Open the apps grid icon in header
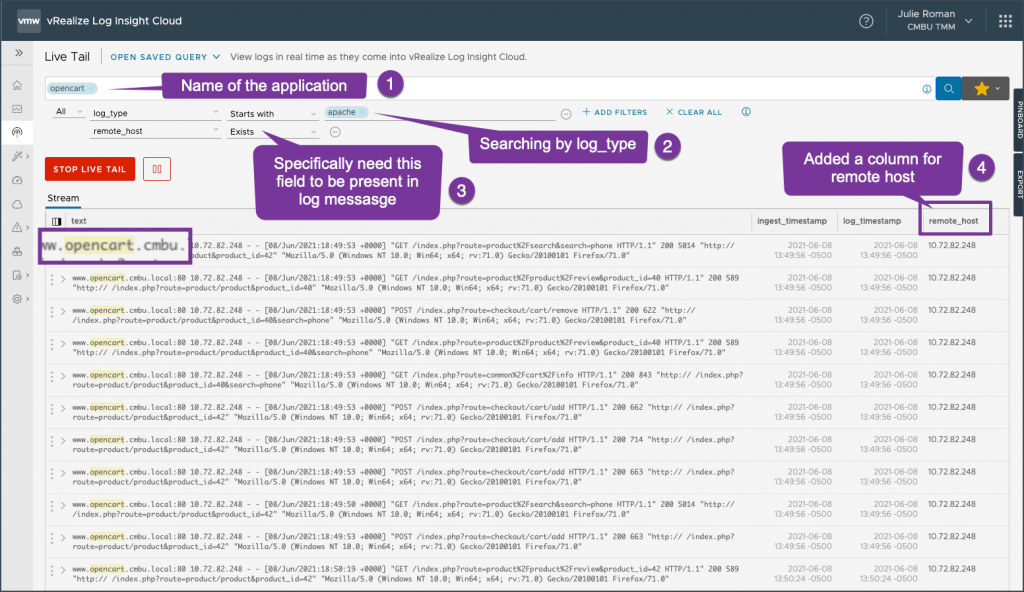This screenshot has width=1024, height=592. click(x=1005, y=21)
